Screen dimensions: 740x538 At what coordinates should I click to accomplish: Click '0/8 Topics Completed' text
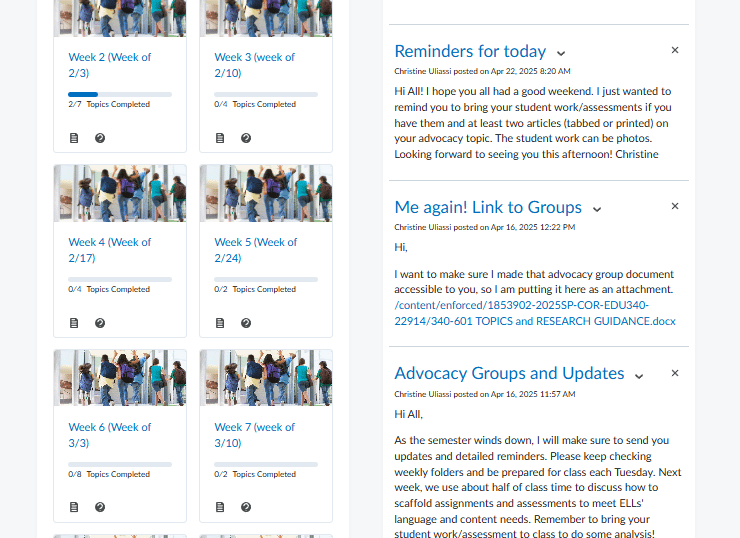pos(109,474)
